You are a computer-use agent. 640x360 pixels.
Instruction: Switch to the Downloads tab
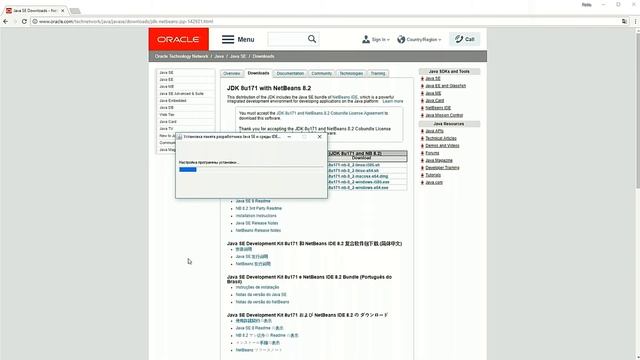(x=258, y=73)
